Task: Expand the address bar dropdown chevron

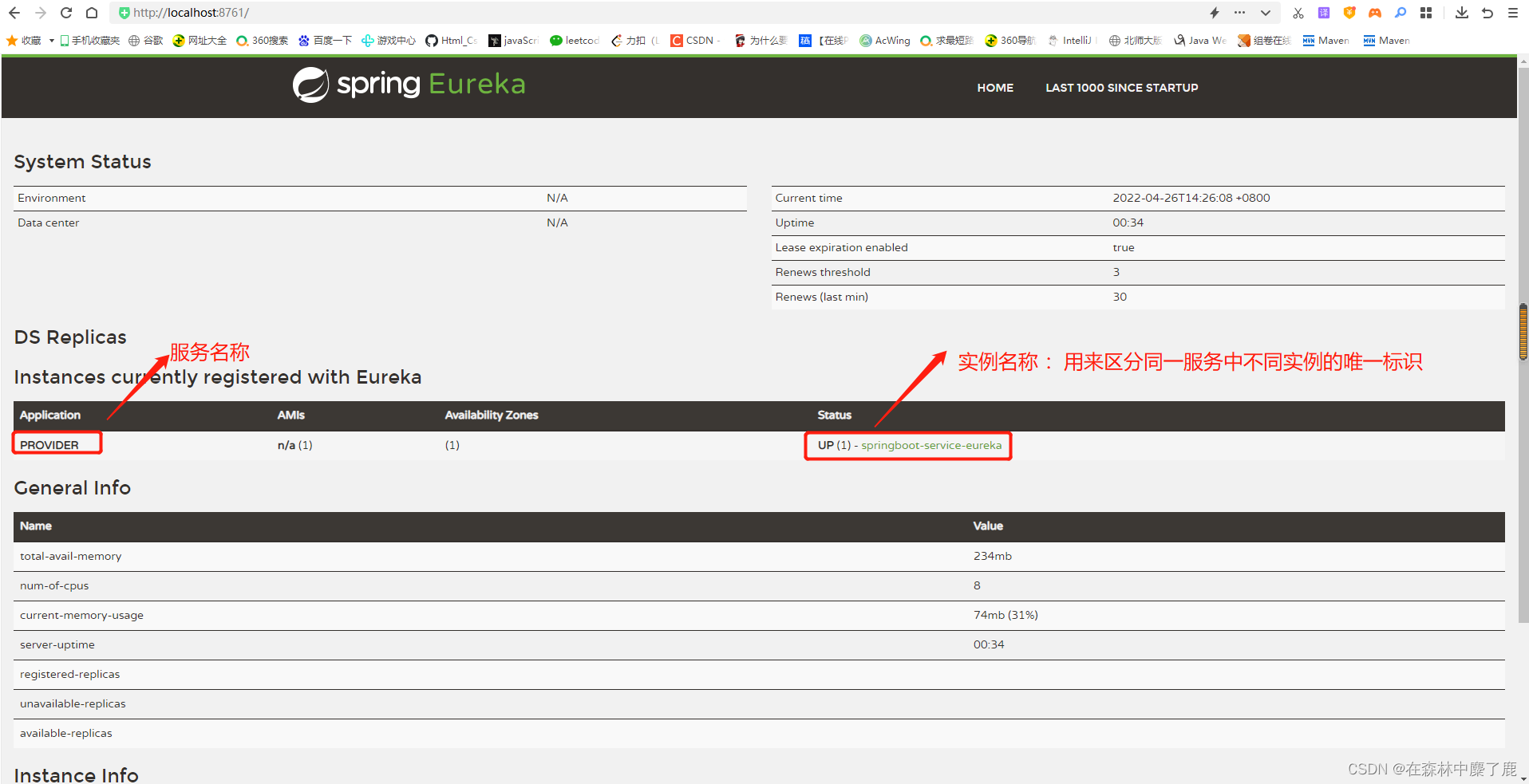Action: tap(1266, 13)
